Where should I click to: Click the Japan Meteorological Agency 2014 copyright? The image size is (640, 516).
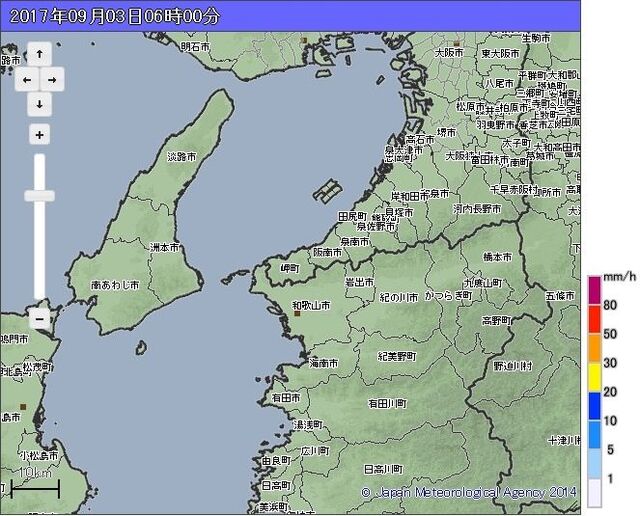(x=469, y=492)
